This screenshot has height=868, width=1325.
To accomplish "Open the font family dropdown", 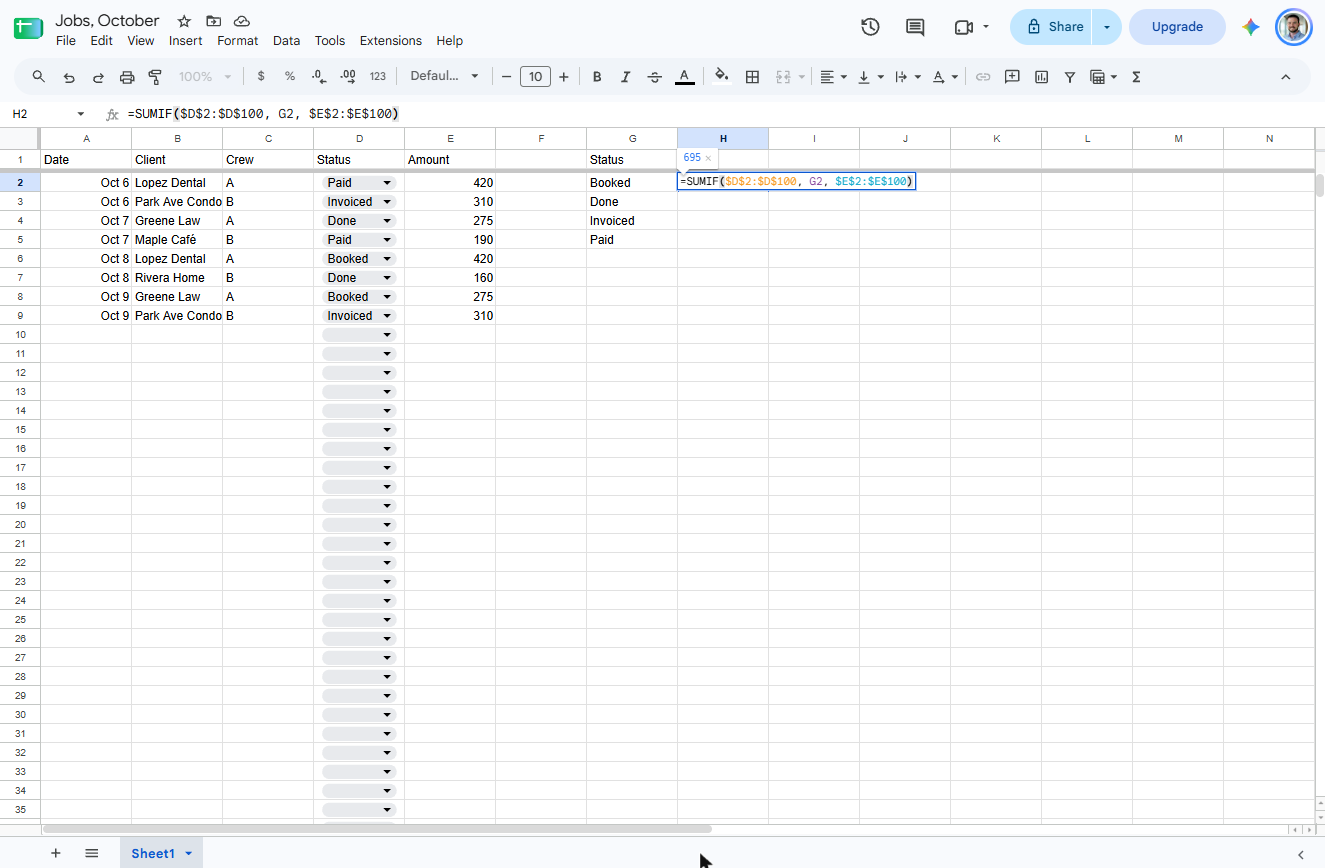I will point(445,77).
